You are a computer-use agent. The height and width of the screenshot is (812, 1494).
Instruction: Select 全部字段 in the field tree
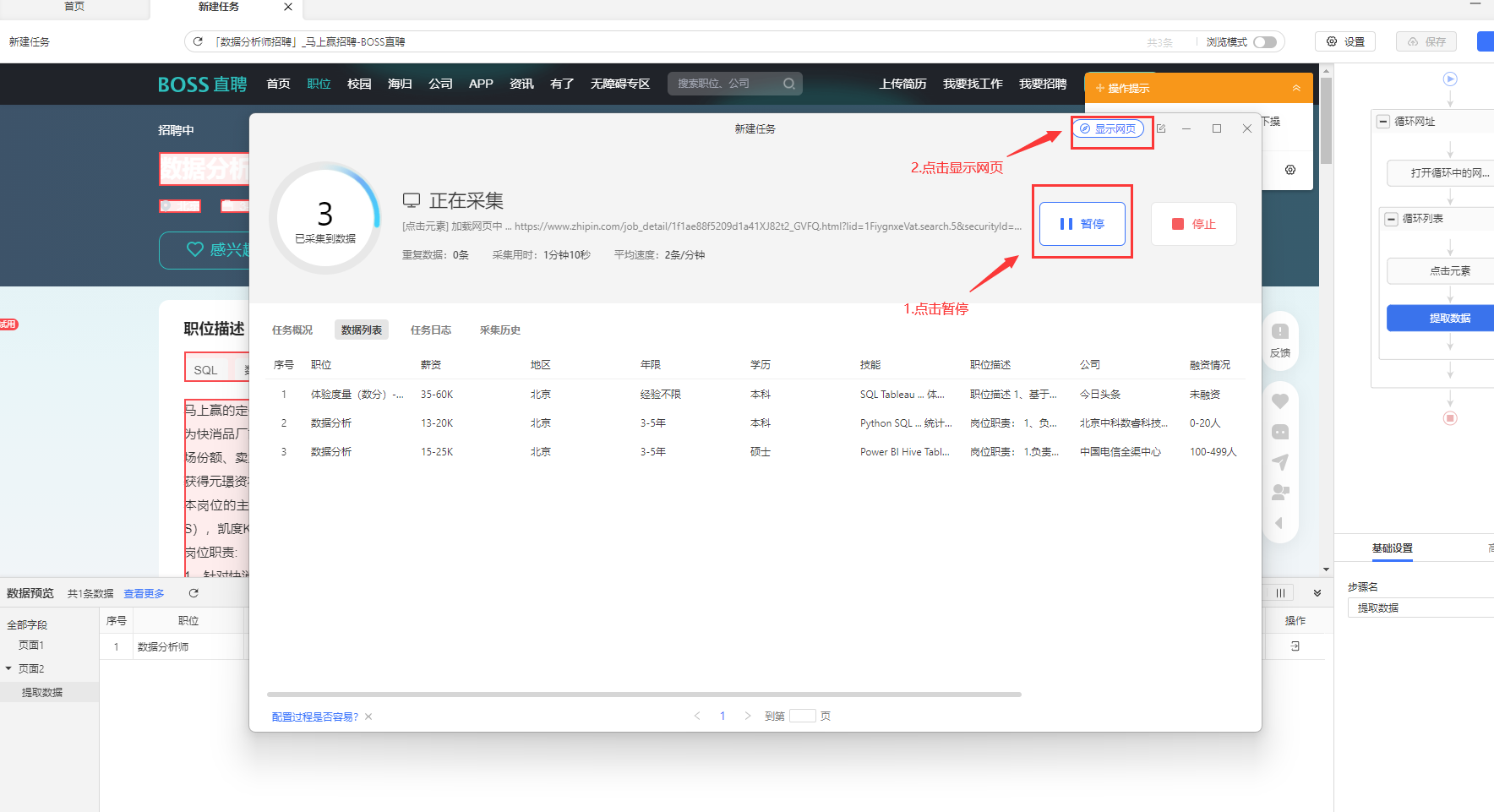pos(27,625)
